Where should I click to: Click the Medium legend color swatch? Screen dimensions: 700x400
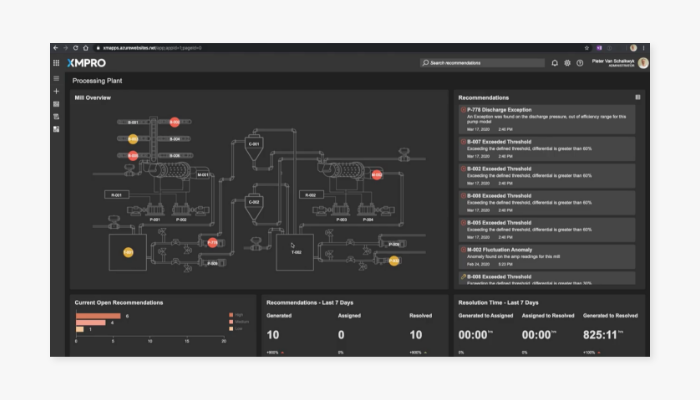[231, 321]
